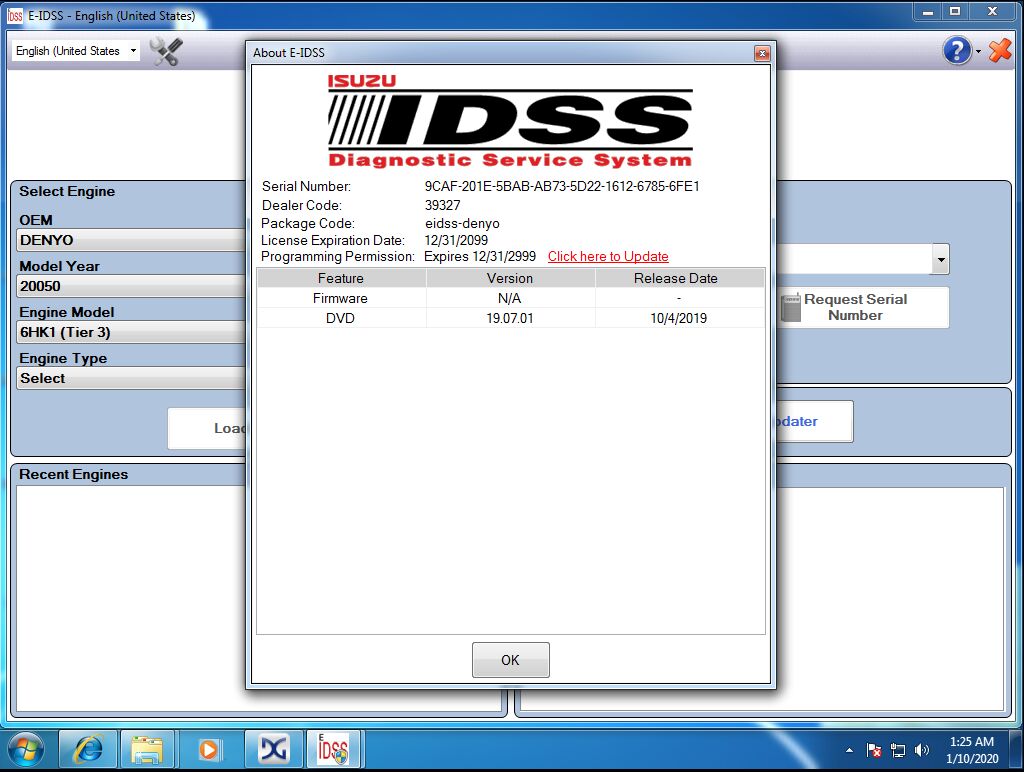Screen dimensions: 1024x772
Task: Select the DVD row cell
Action: (x=340, y=318)
